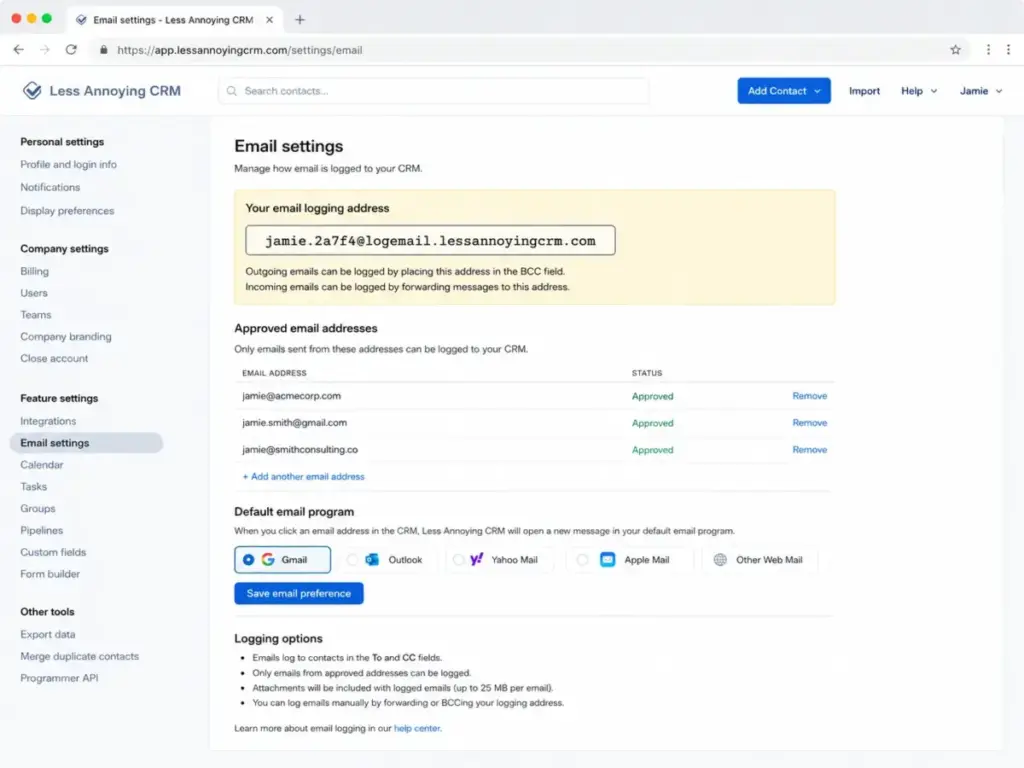Click Export data in sidebar
The height and width of the screenshot is (768, 1024).
pos(48,634)
